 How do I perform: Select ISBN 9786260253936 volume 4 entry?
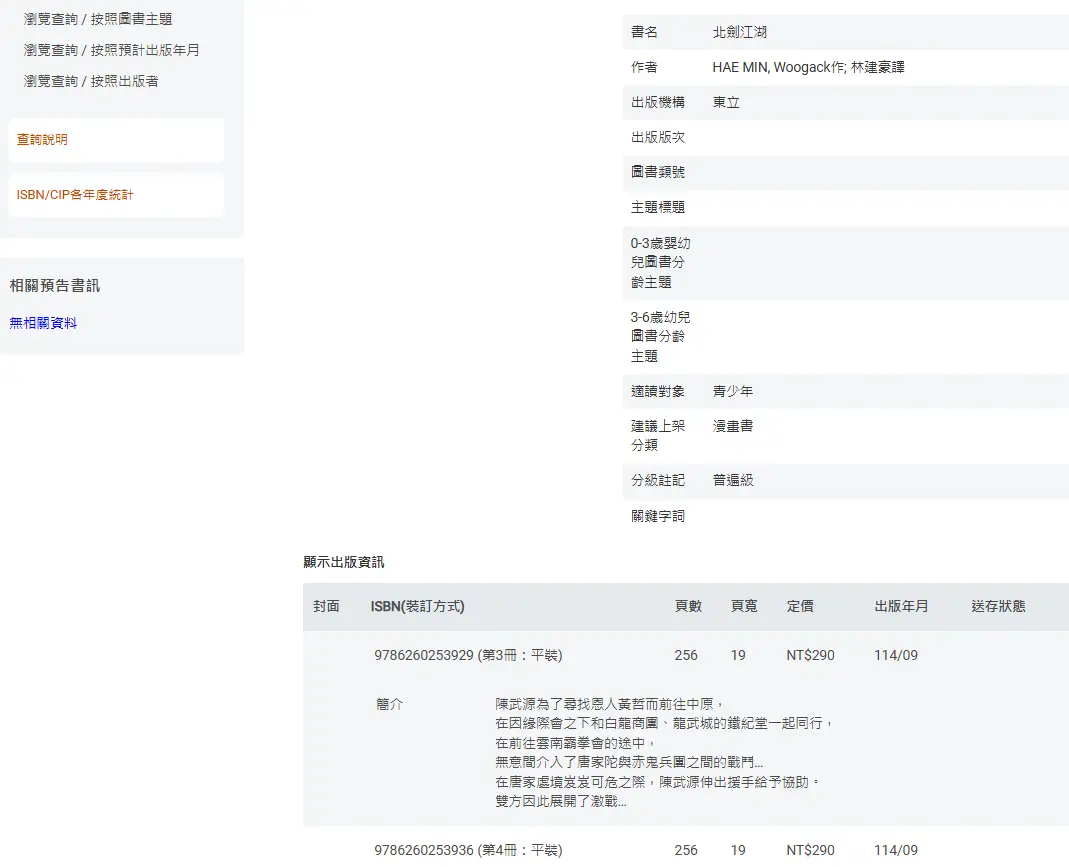pos(468,850)
